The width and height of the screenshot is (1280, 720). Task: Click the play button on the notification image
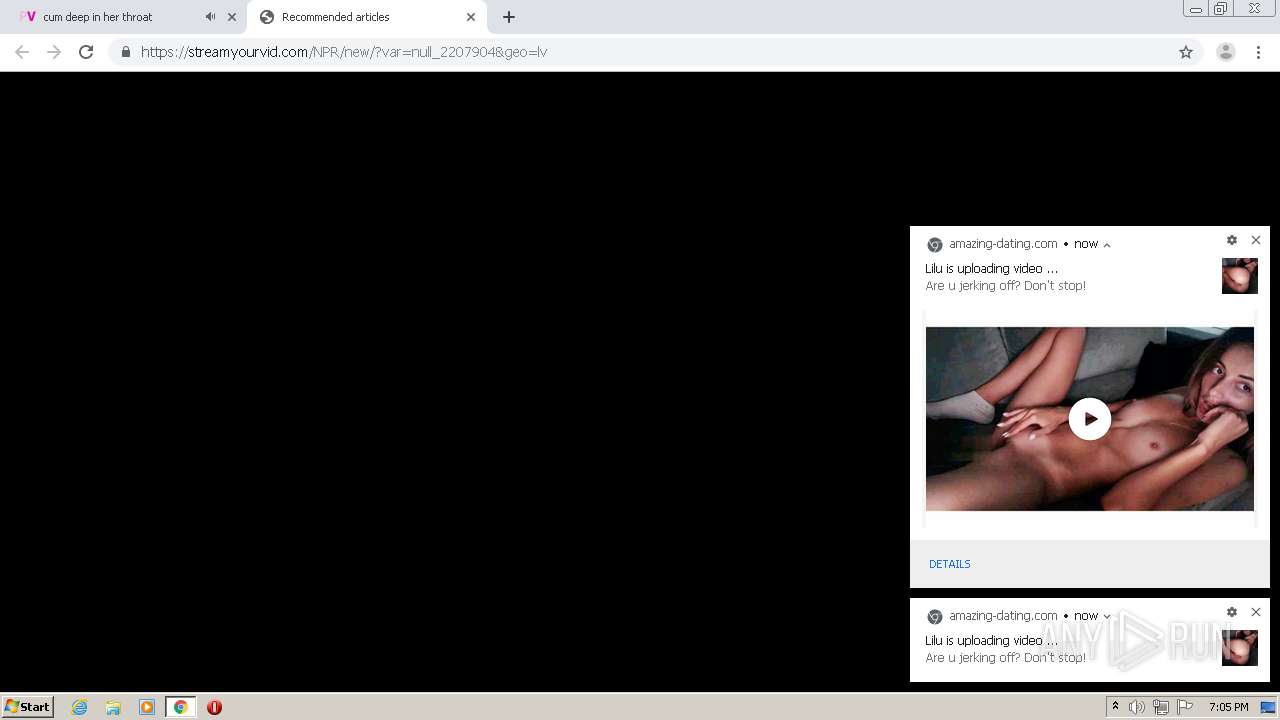click(1090, 419)
